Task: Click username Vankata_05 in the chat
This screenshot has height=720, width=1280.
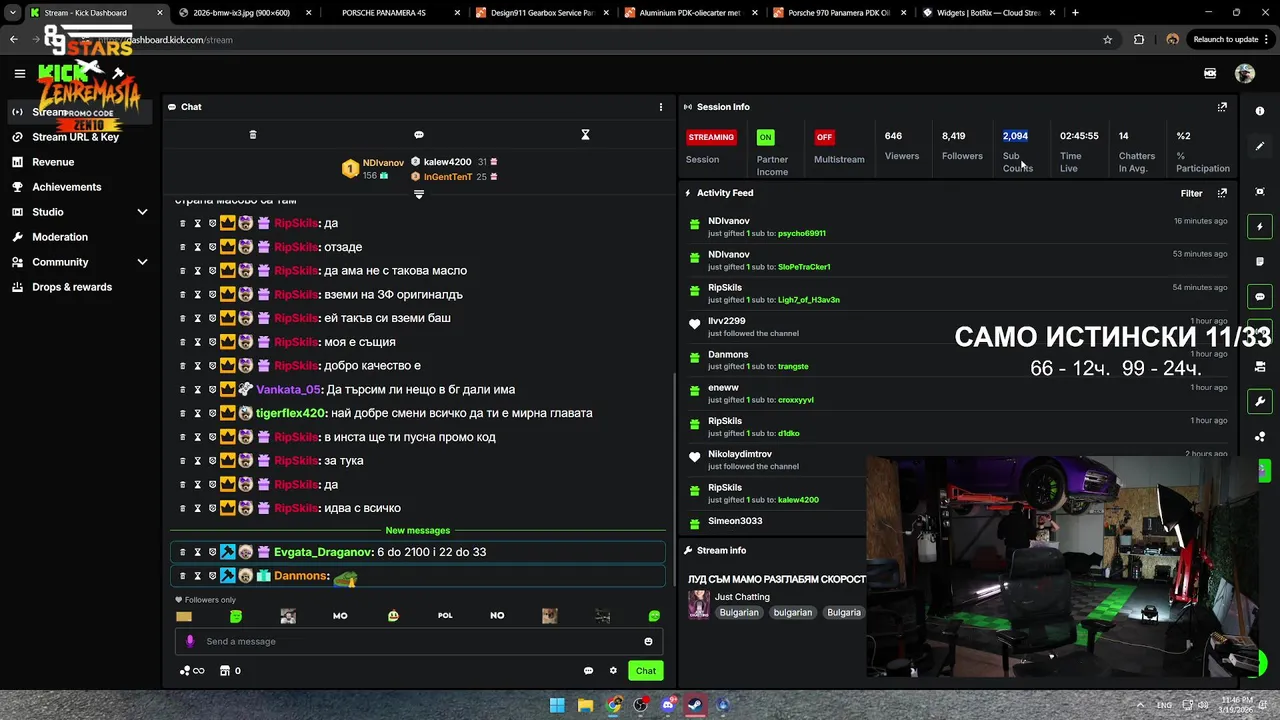Action: (288, 389)
